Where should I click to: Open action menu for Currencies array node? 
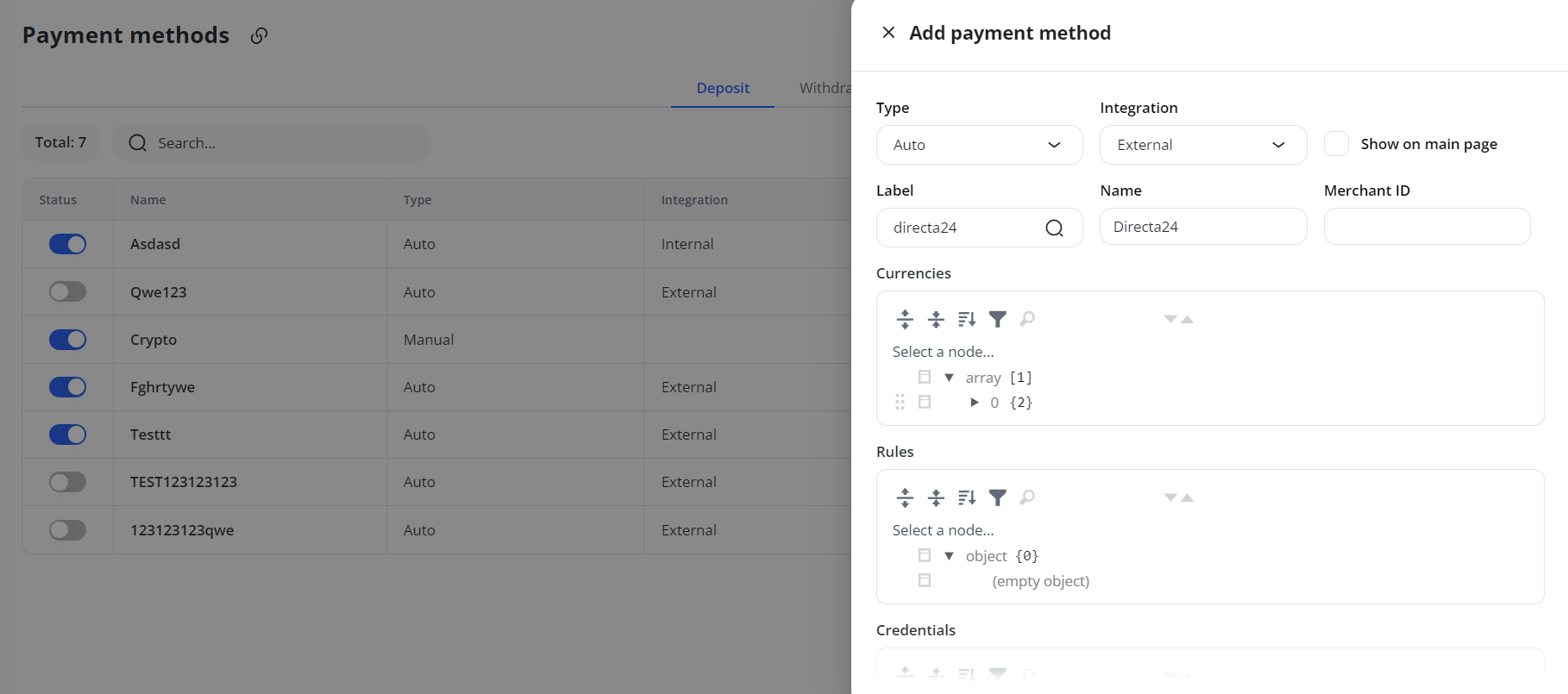coord(925,377)
